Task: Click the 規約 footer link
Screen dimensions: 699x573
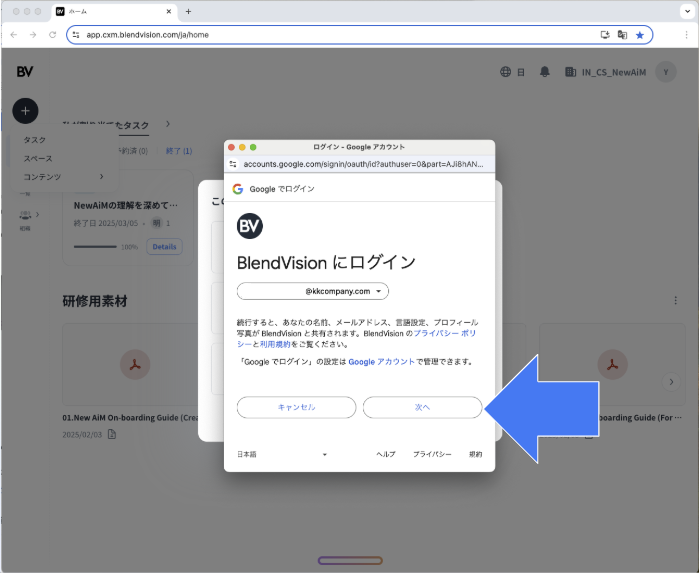Action: click(475, 454)
